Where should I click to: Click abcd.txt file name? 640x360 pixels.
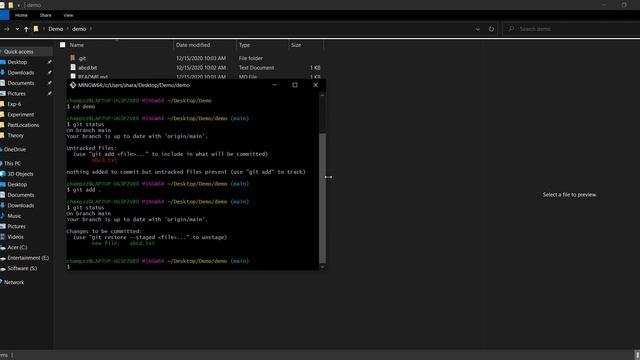[87, 68]
